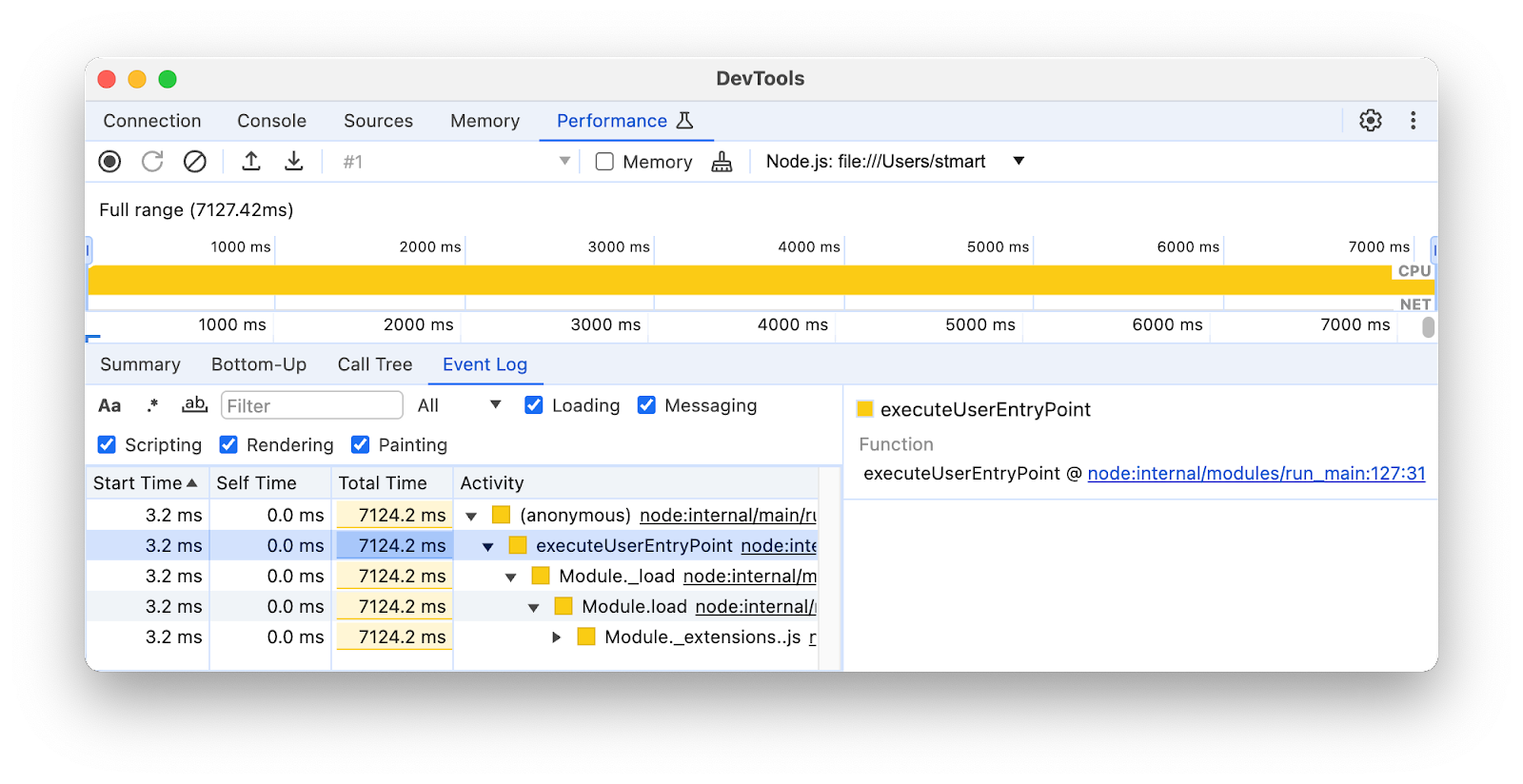
Task: Open DevTools settings gear
Action: pos(1371,121)
